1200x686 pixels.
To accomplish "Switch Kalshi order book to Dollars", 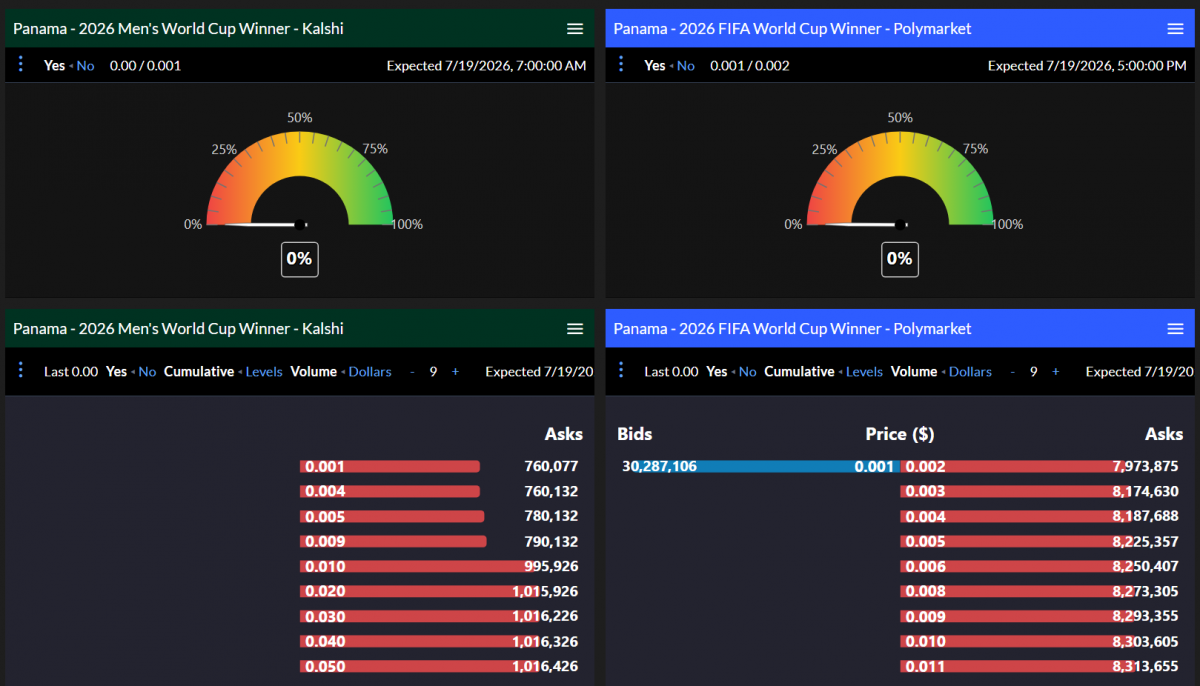I will [370, 372].
